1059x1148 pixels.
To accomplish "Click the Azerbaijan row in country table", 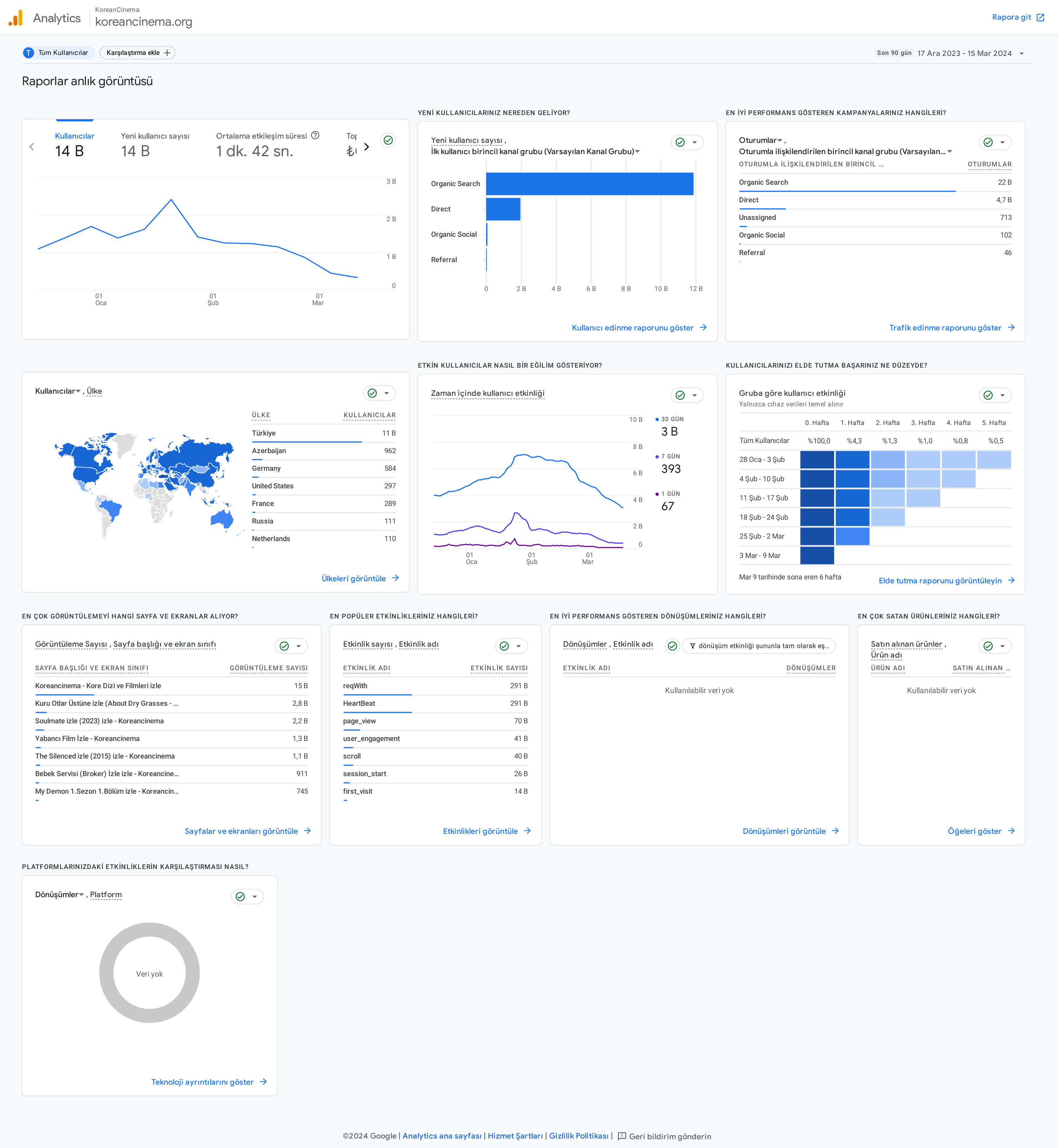I will pos(324,451).
